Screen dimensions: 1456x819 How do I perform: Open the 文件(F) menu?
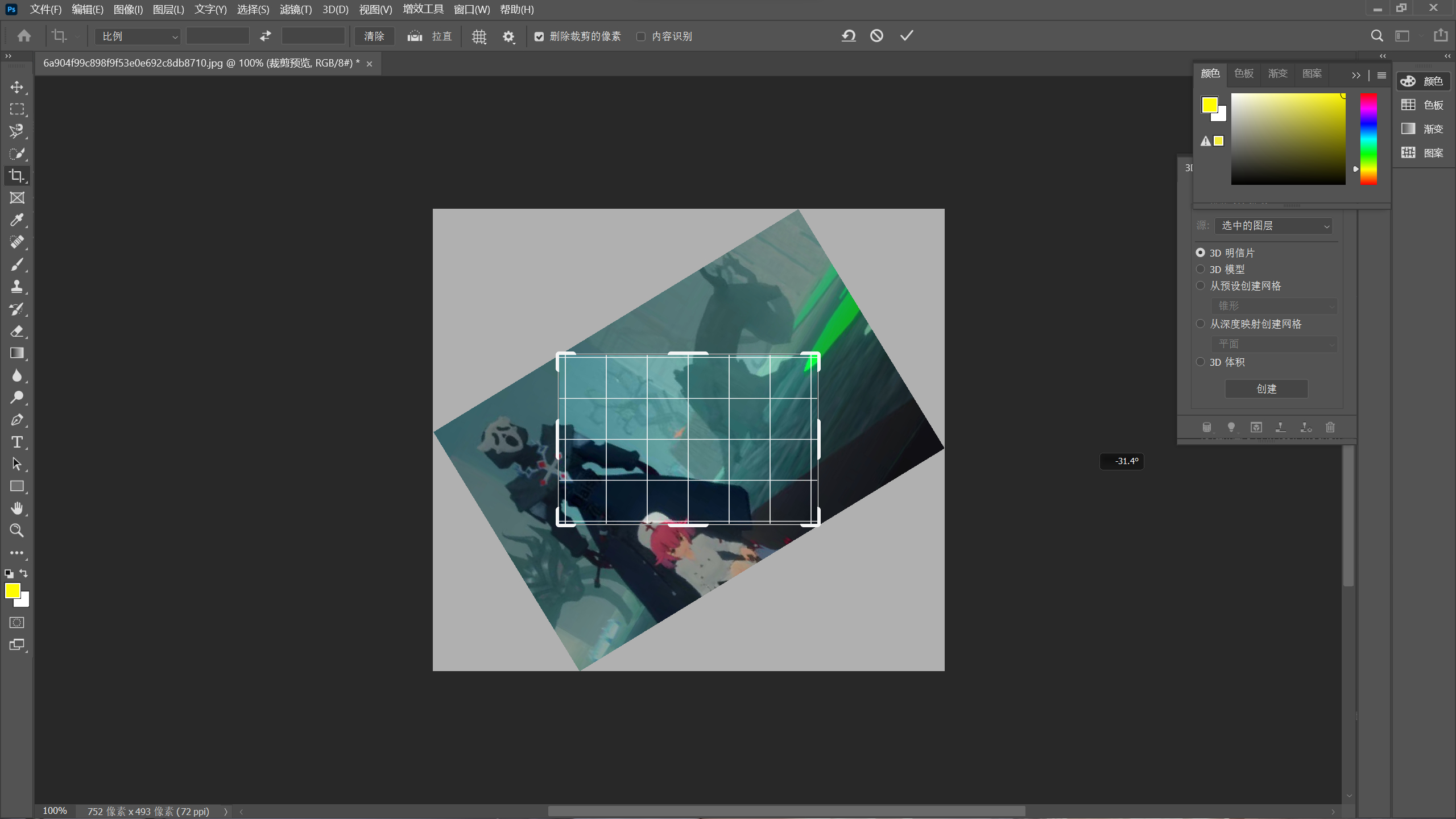coord(45,10)
